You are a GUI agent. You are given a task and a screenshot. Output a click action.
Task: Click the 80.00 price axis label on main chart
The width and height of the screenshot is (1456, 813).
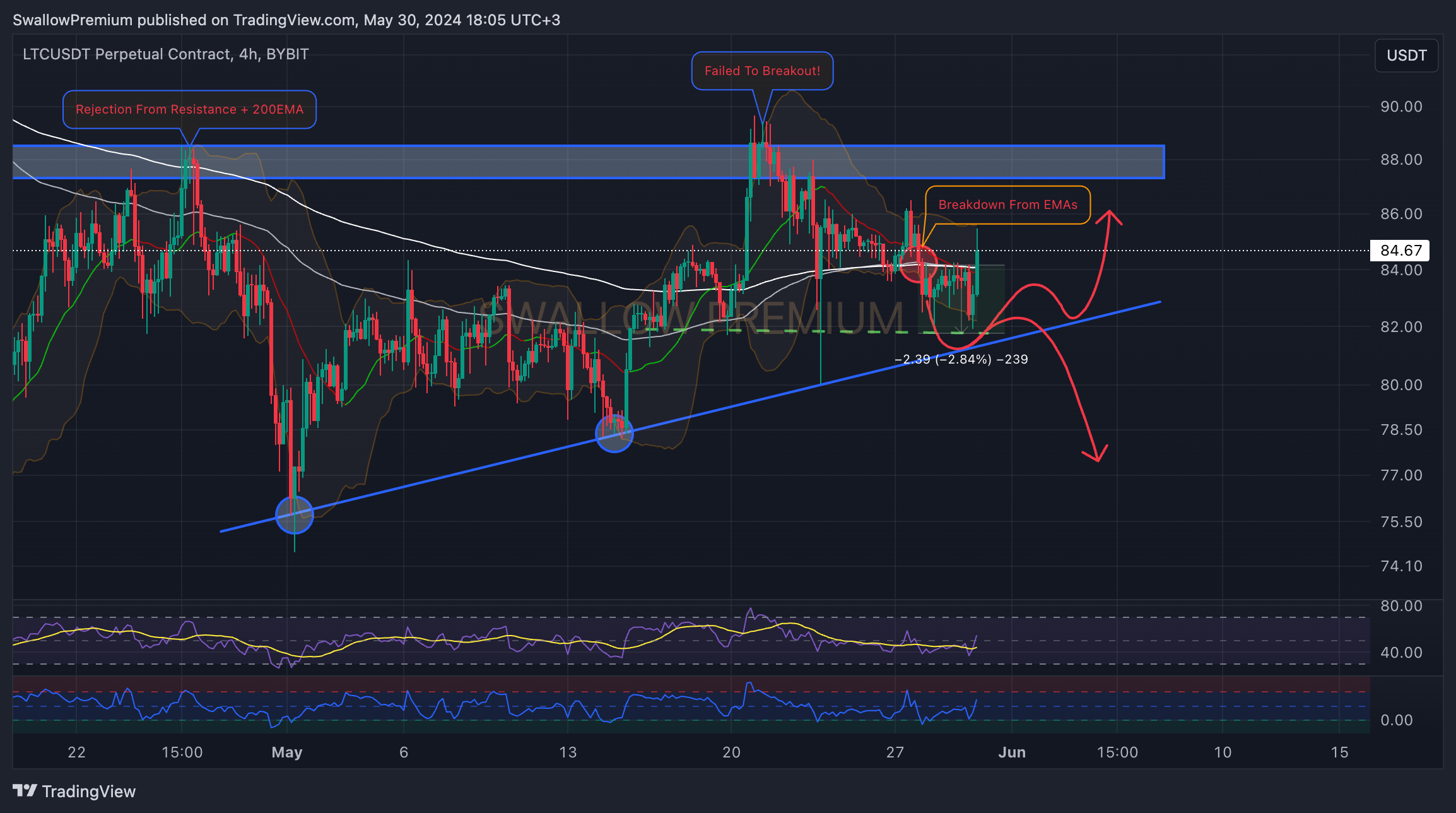click(1401, 385)
